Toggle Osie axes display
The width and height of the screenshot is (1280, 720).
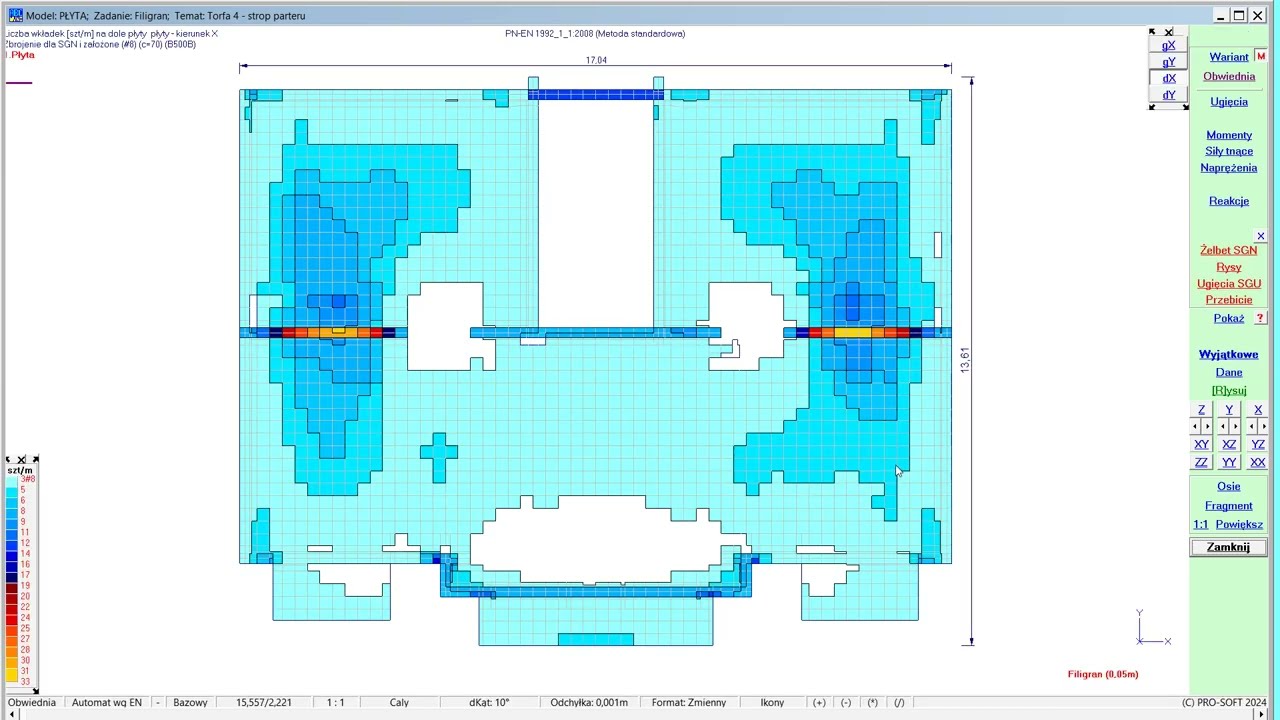1228,486
